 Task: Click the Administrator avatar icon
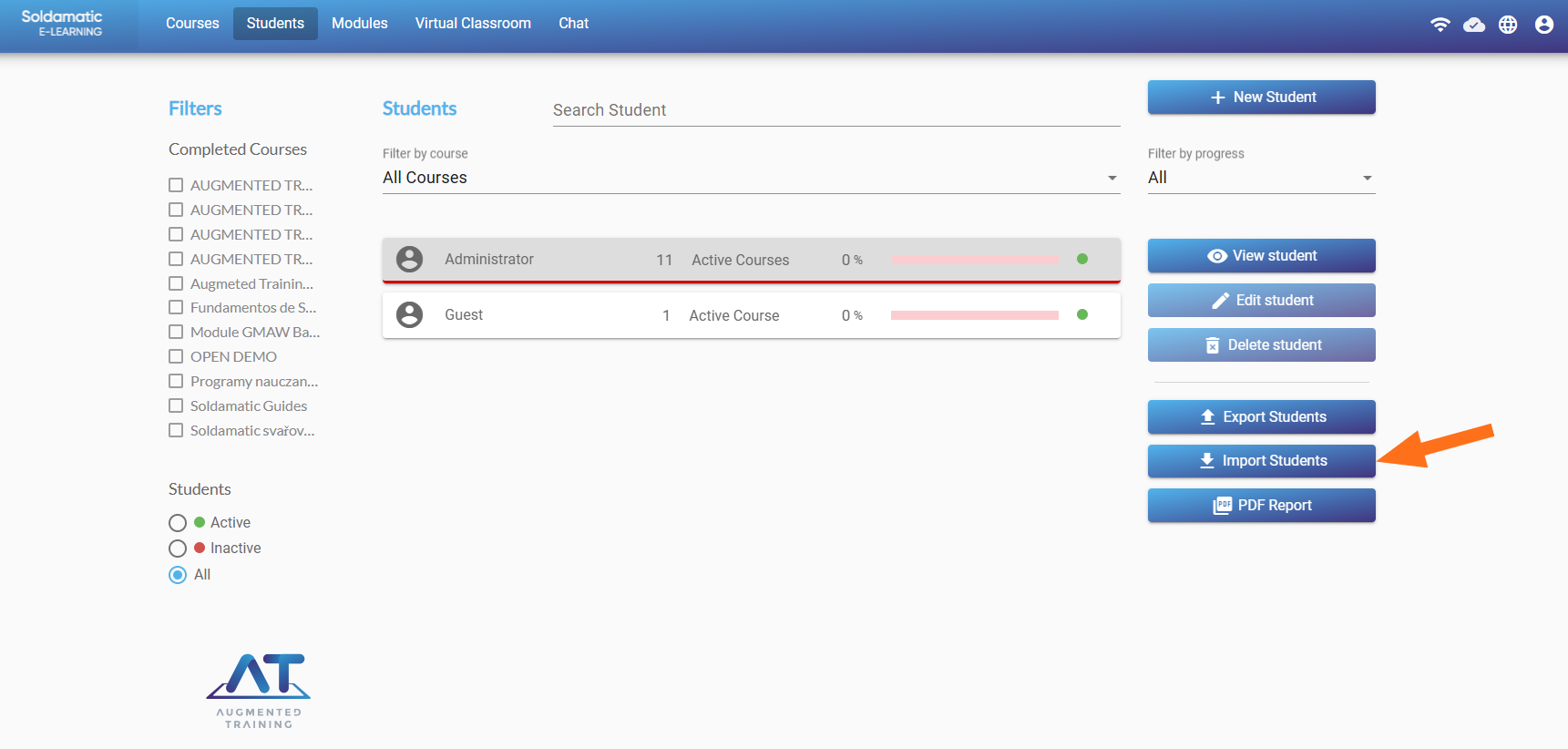point(410,260)
